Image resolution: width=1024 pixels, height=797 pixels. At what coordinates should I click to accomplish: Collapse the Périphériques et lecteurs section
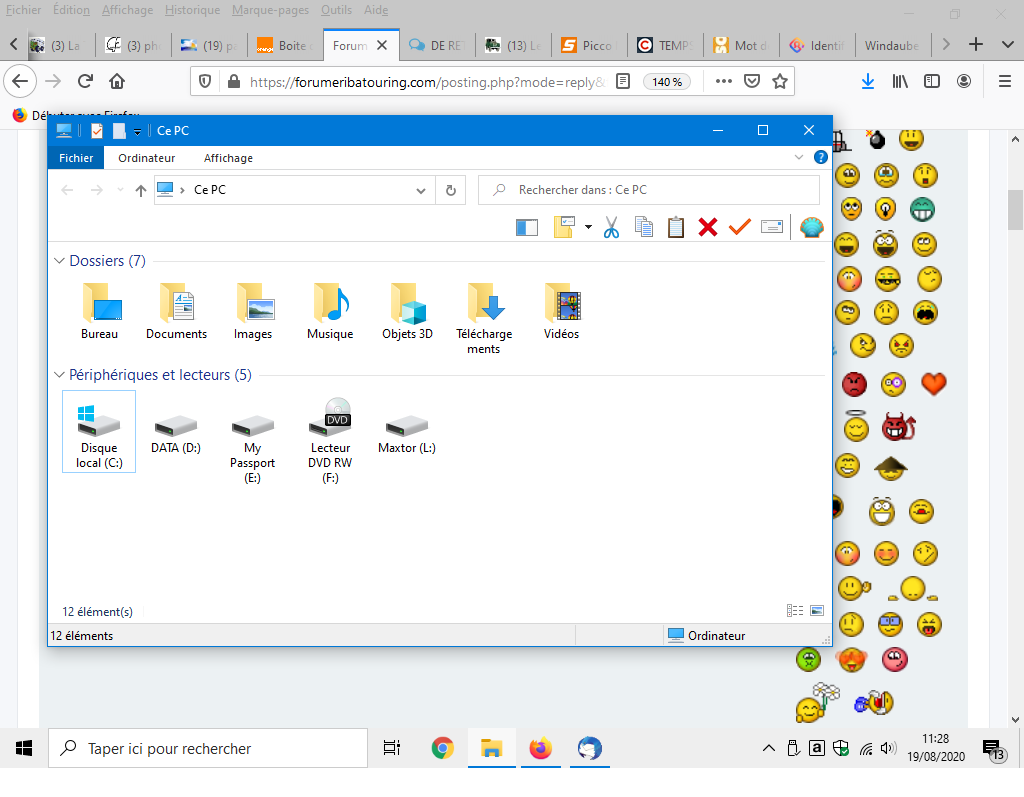coord(59,375)
